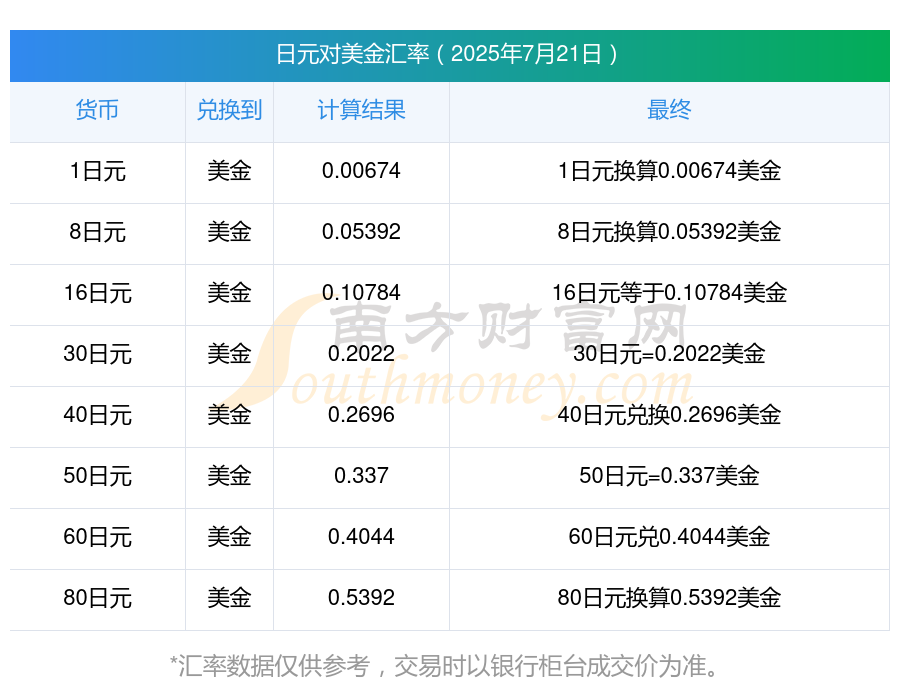Image resolution: width=900 pixels, height=697 pixels.
Task: Click the 汇率数据仅供参考 disclaimer note
Action: [x=444, y=666]
